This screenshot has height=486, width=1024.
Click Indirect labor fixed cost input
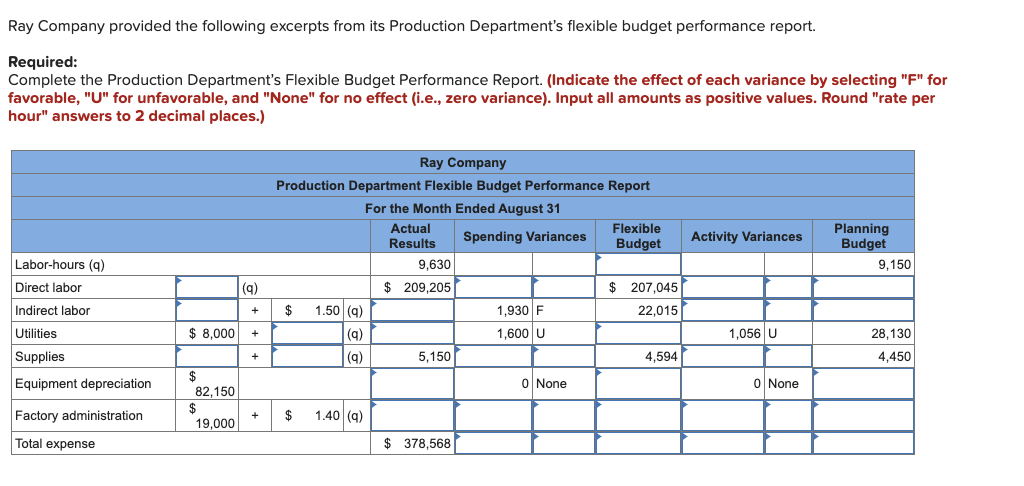pyautogui.click(x=206, y=310)
